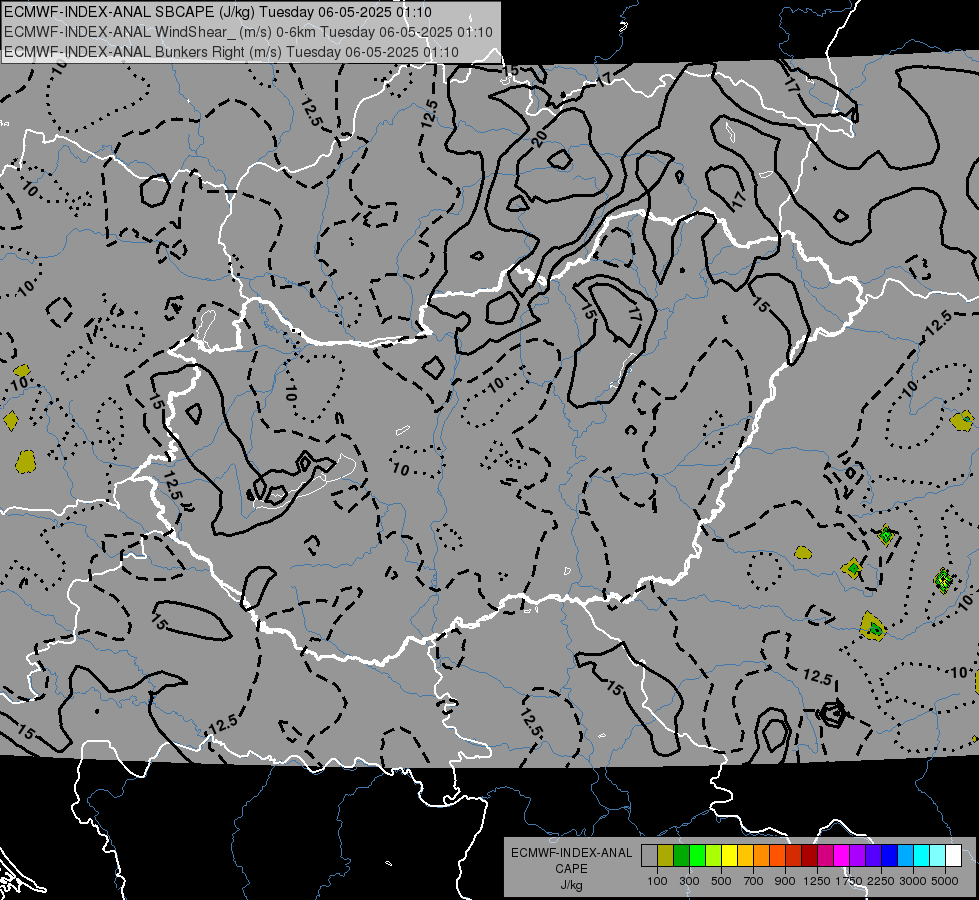Click the gray swatch in CAPE legend

[649, 856]
